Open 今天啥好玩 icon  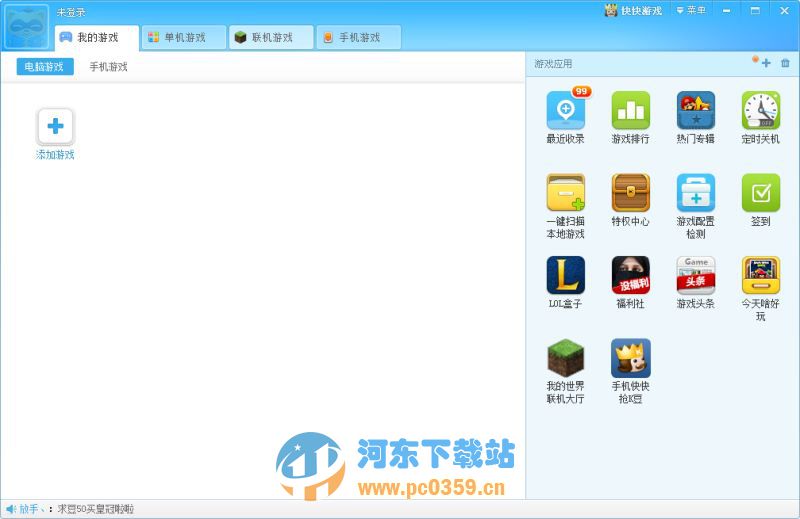click(x=761, y=275)
